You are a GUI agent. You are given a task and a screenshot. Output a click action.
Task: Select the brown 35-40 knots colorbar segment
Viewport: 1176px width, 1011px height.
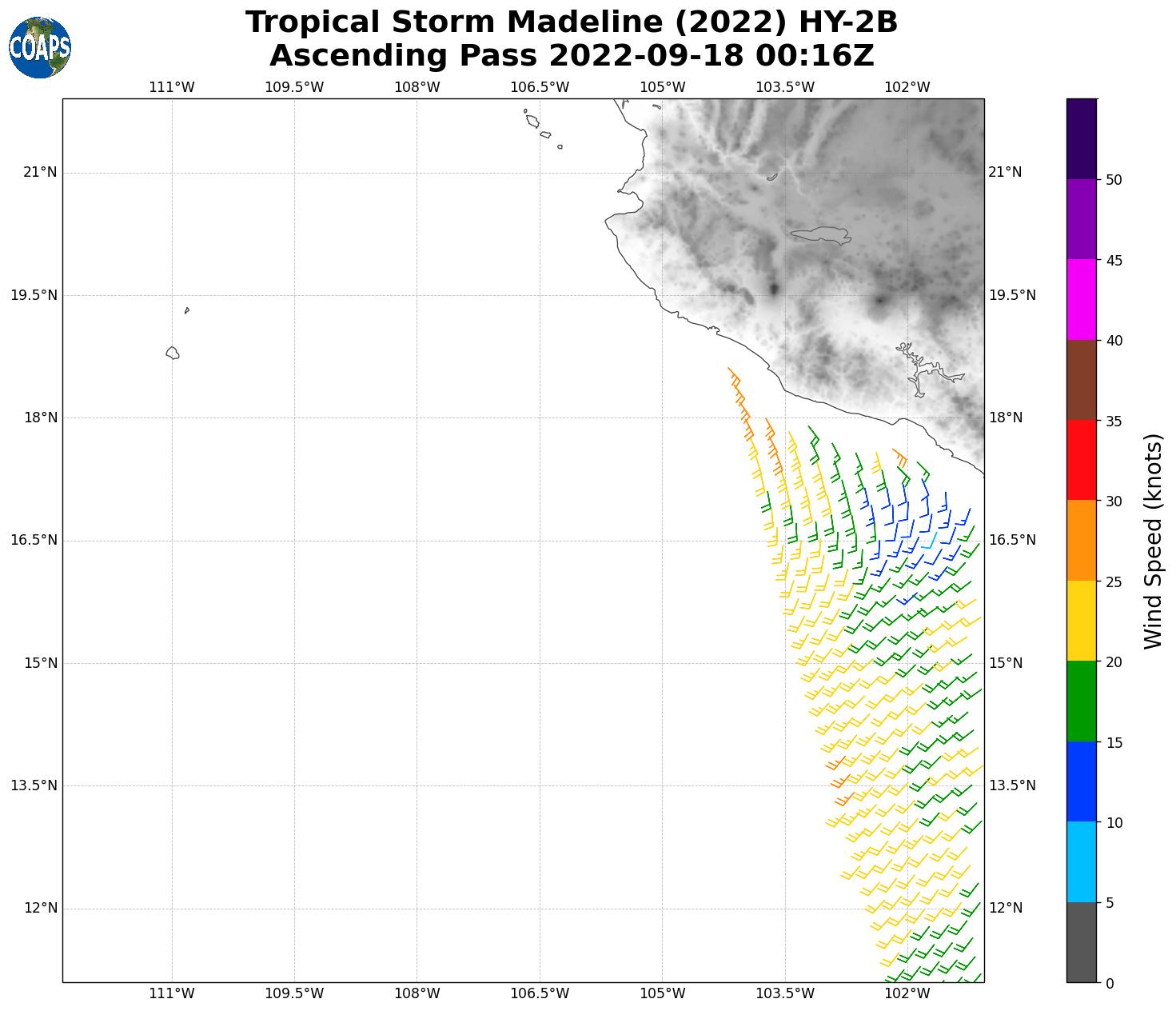click(1082, 380)
